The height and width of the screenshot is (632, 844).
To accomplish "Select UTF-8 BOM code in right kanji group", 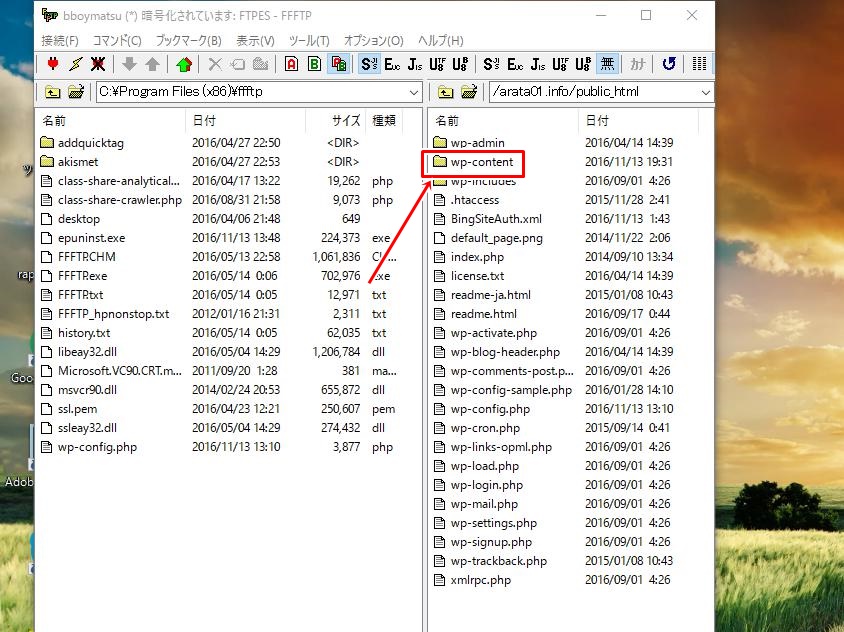I will coord(583,64).
